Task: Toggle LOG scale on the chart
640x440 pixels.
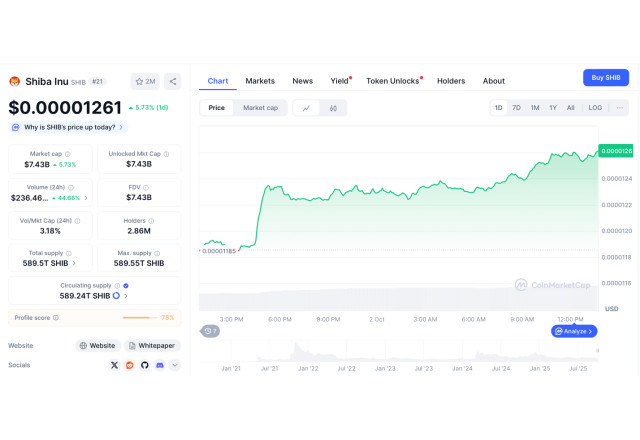Action: (x=595, y=108)
